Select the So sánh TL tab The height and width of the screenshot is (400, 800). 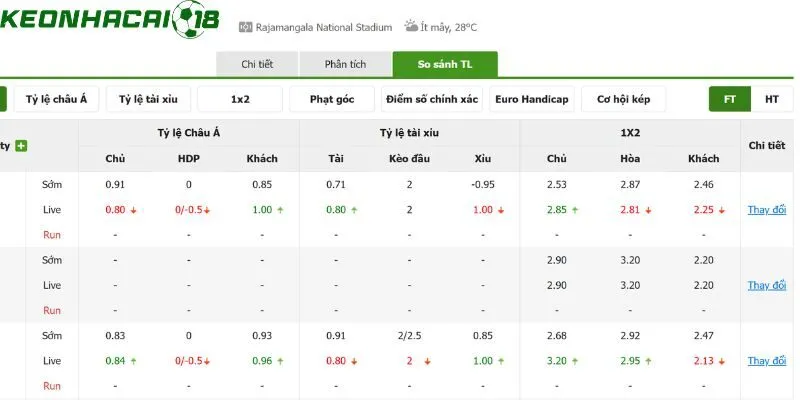(x=445, y=64)
